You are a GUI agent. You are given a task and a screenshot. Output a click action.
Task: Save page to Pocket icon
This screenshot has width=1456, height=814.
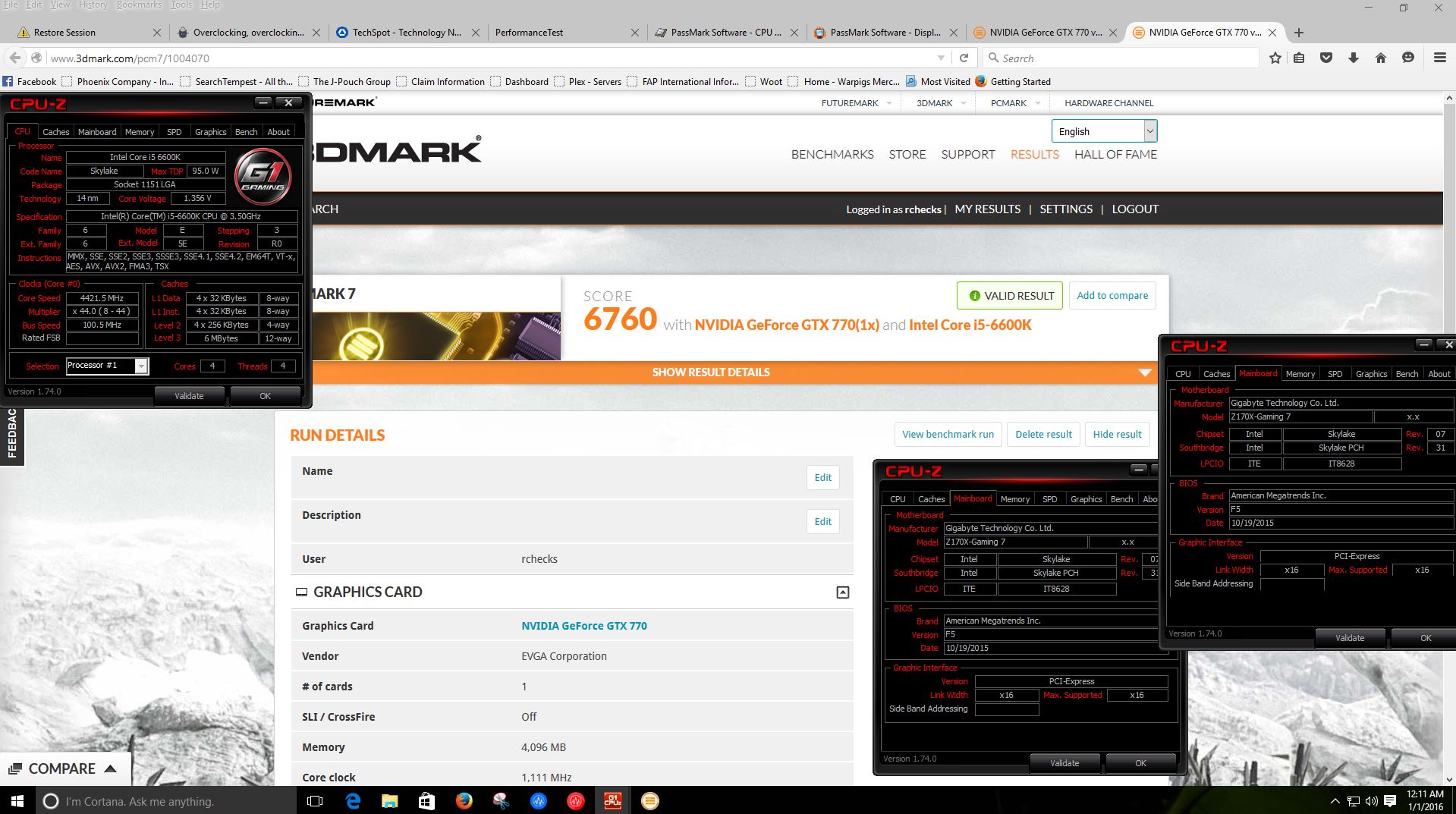click(1326, 58)
